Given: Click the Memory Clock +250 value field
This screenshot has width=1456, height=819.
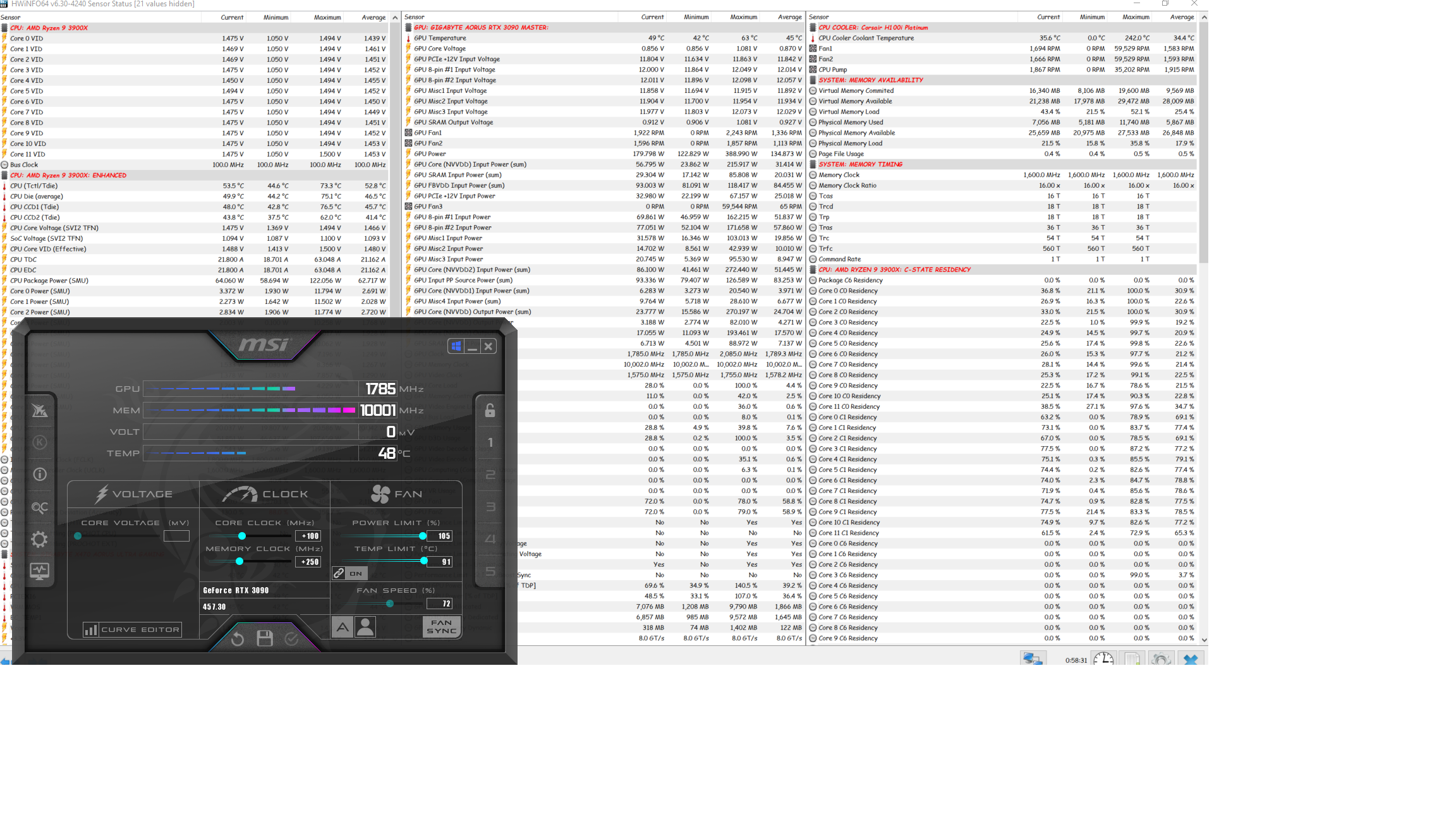Looking at the screenshot, I should (x=308, y=562).
